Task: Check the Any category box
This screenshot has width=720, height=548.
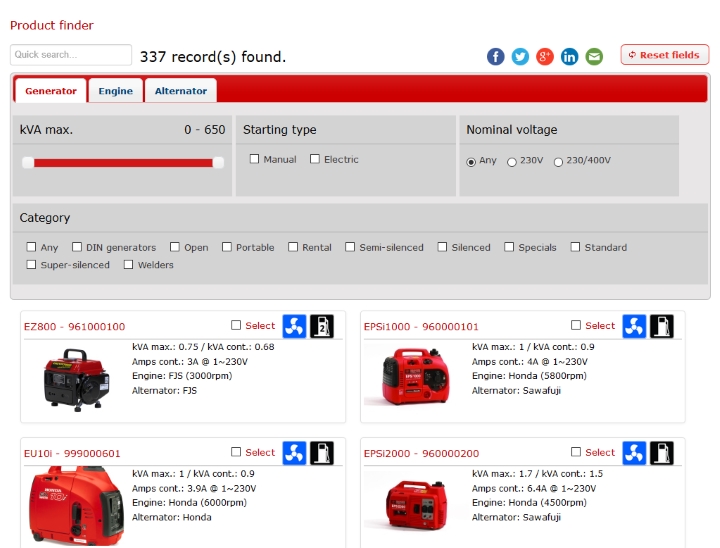Action: [31, 247]
